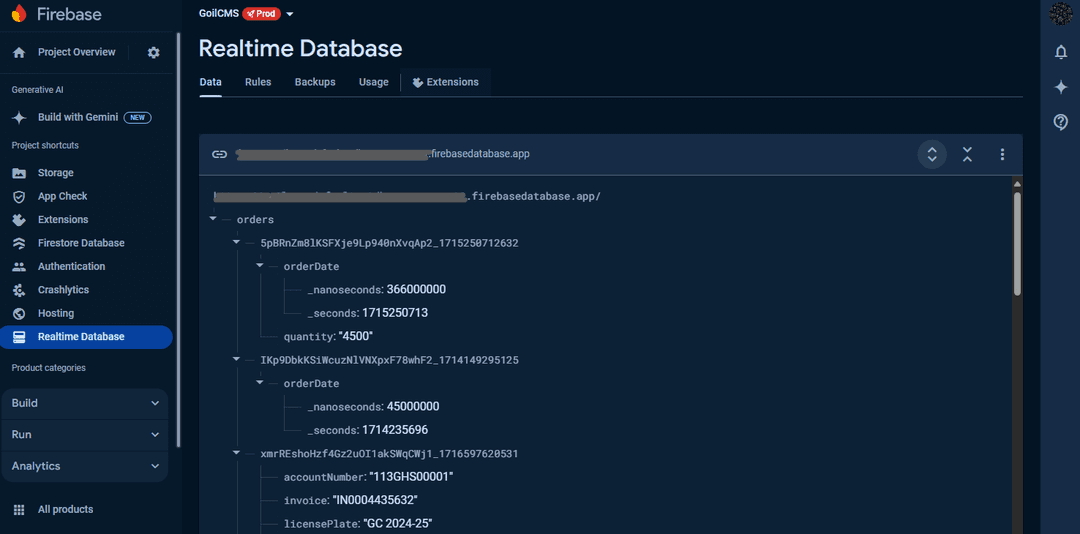Switch to the Usage tab

pyautogui.click(x=373, y=82)
